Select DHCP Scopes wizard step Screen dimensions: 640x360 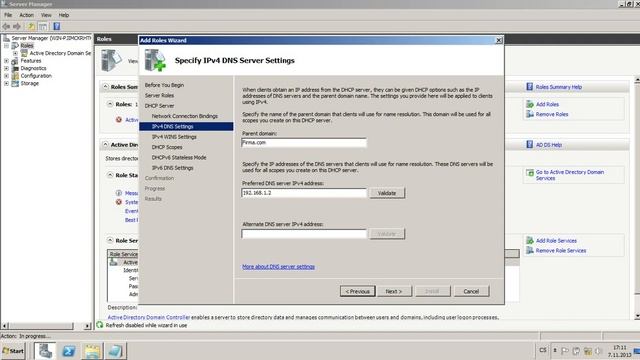click(x=167, y=147)
